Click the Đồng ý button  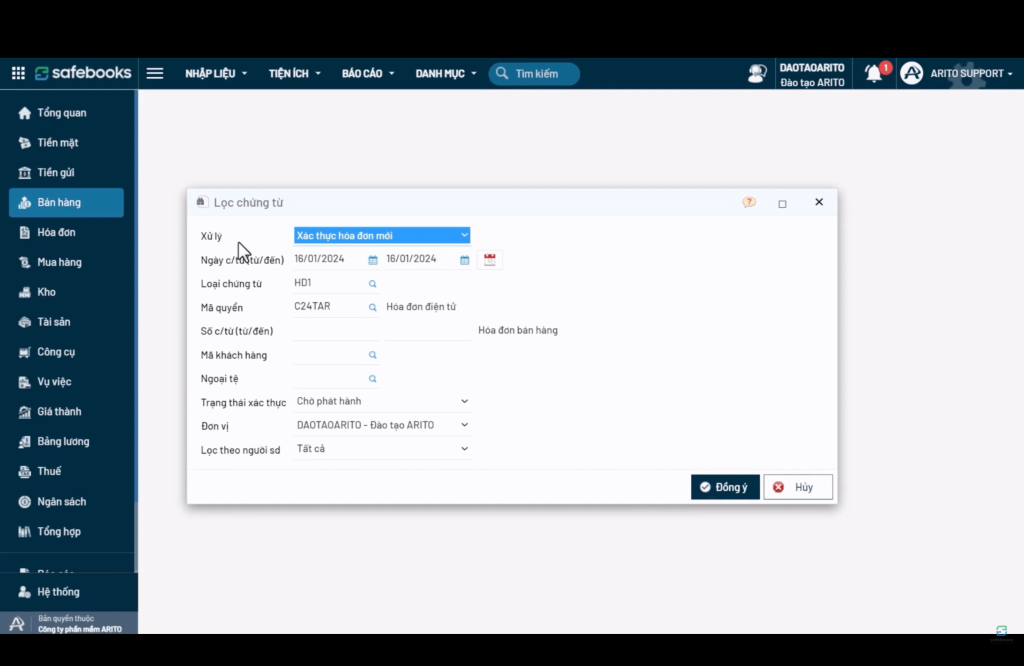click(x=725, y=487)
